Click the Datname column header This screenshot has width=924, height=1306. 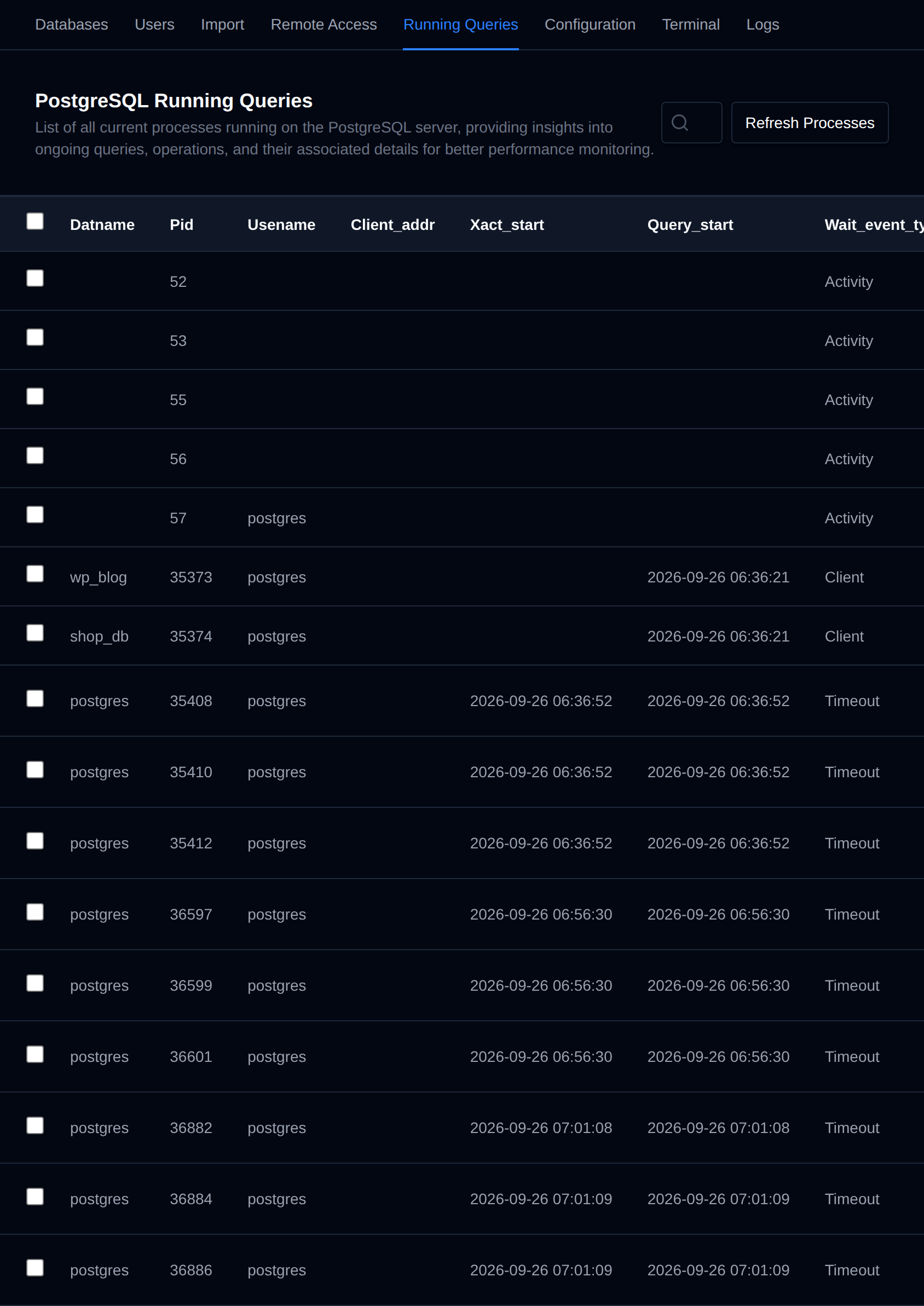click(x=102, y=224)
